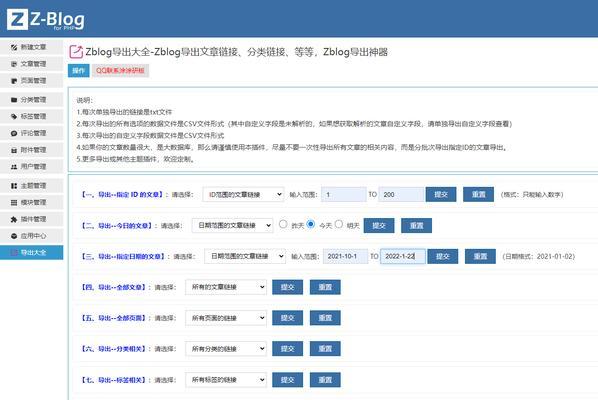The image size is (598, 400).
Task: Select the 今天 radio button
Action: (311, 224)
